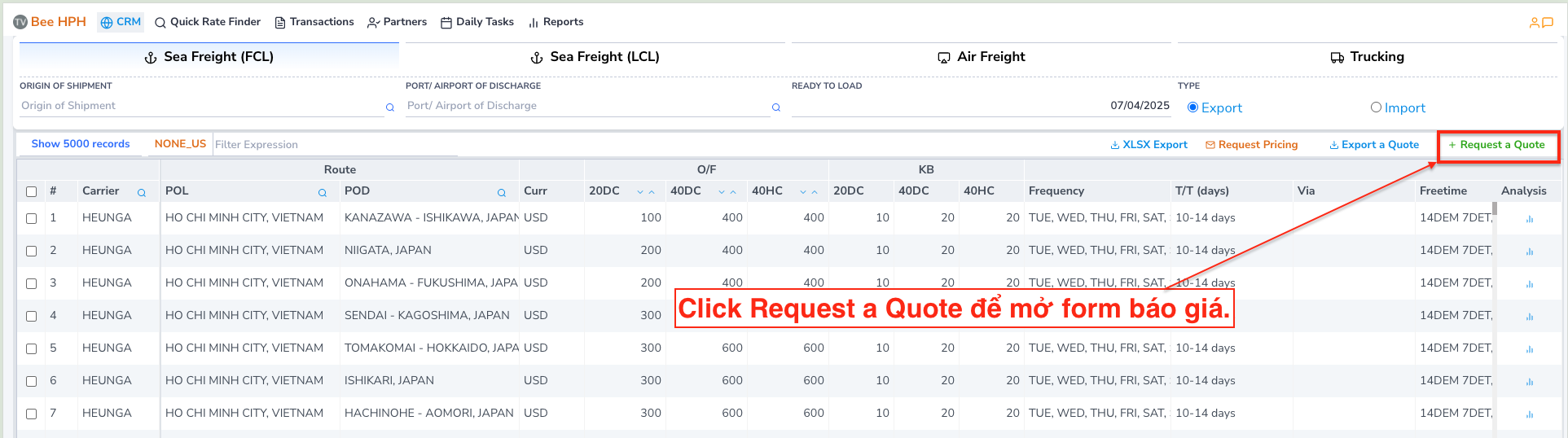
Task: Click the search icon in Port/Airport of Discharge
Action: [776, 107]
